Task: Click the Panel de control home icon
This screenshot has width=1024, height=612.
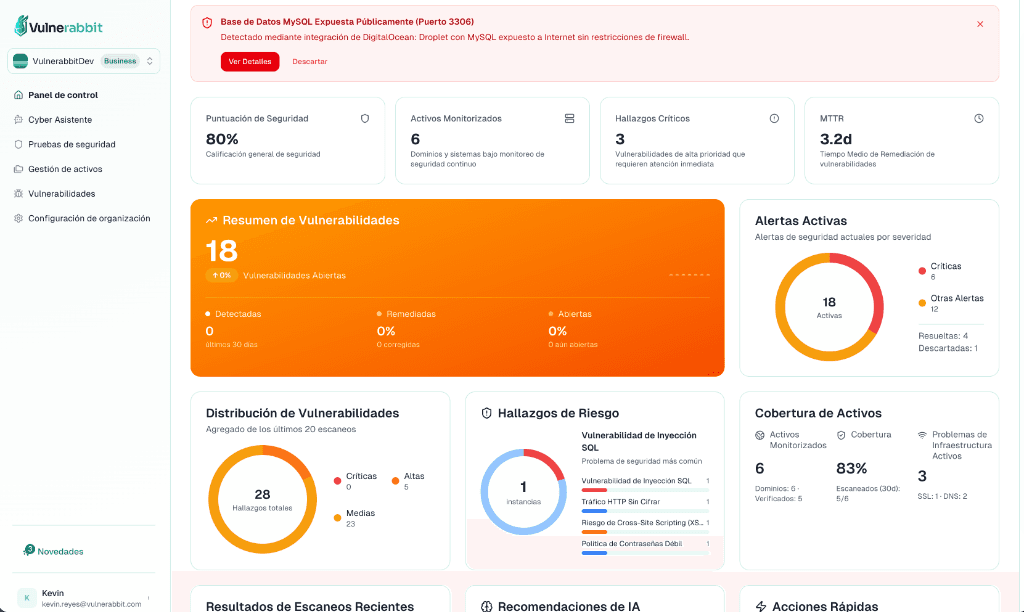Action: (x=18, y=95)
